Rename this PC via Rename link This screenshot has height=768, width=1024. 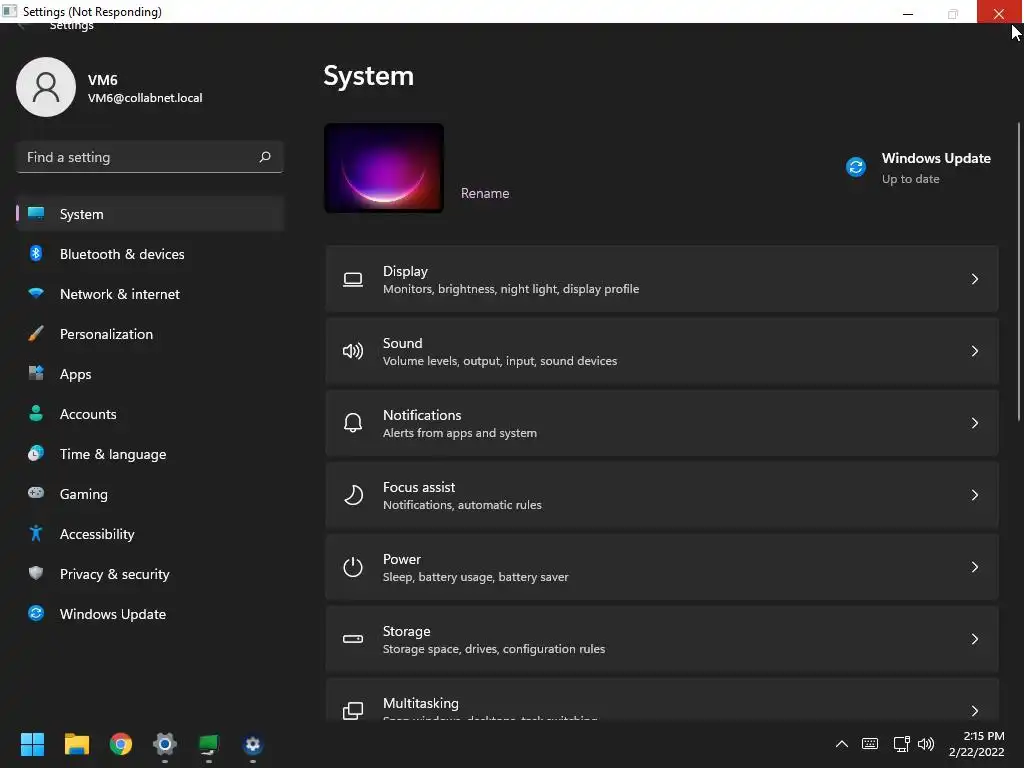click(485, 193)
